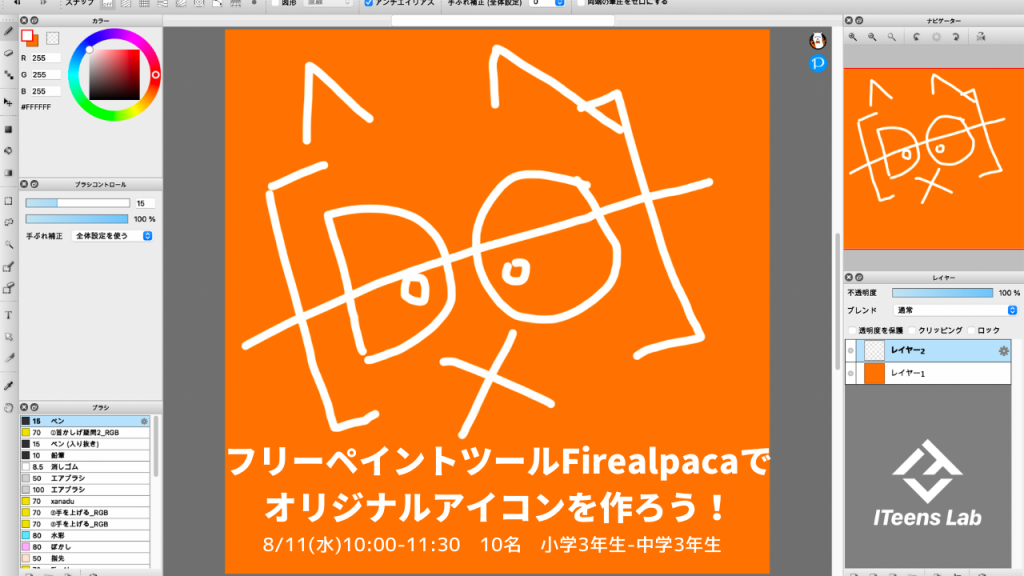Select the Operation (object) tool

point(8,337)
